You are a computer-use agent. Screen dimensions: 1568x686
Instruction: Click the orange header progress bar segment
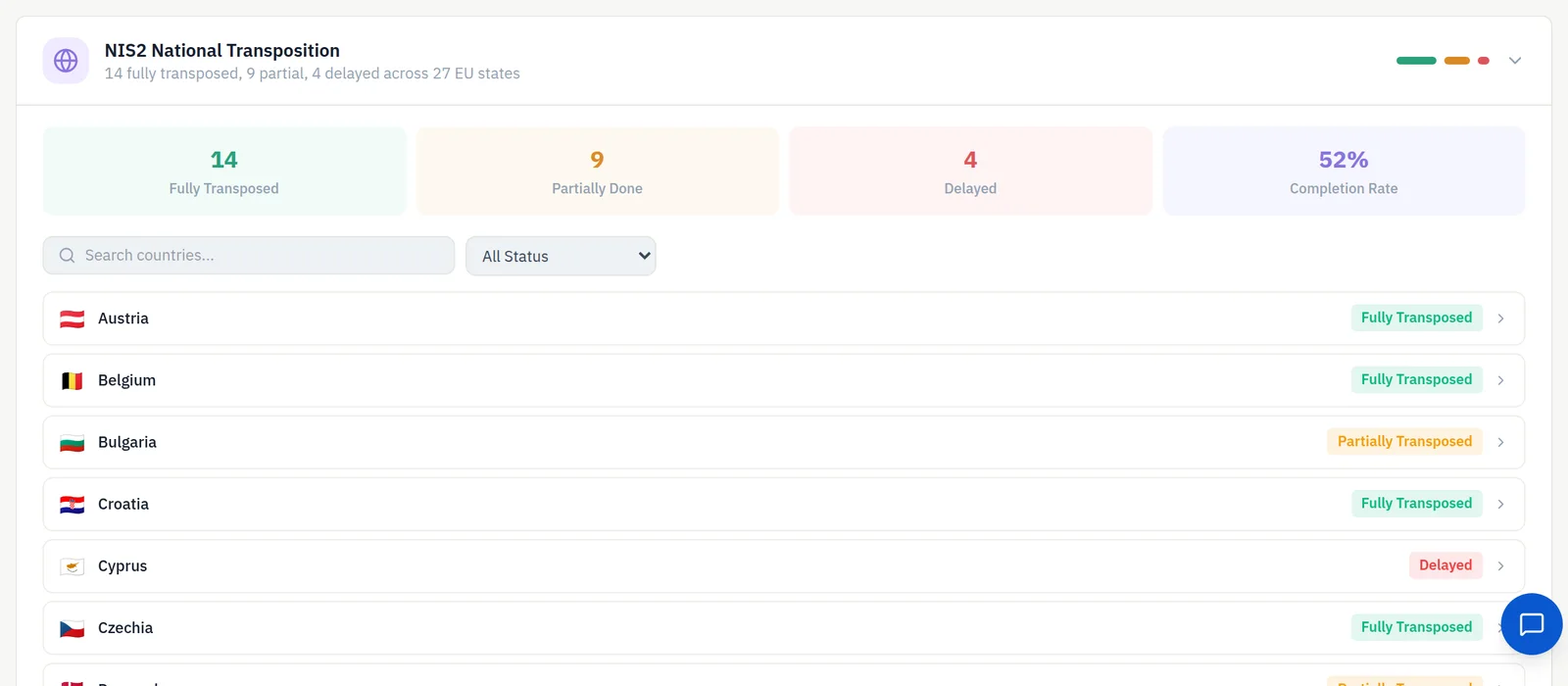pyautogui.click(x=1457, y=61)
